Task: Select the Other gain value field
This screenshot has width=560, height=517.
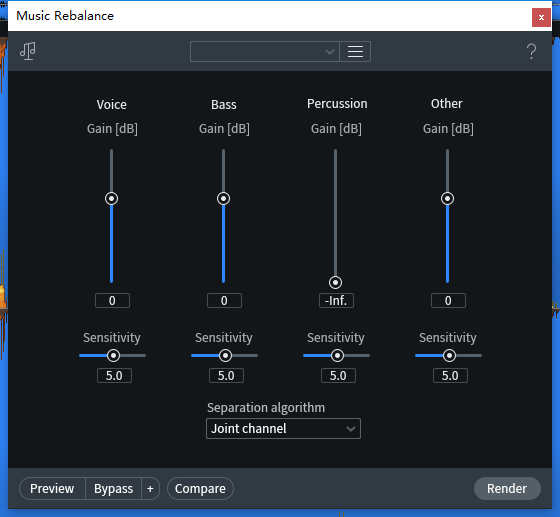Action: pos(448,301)
